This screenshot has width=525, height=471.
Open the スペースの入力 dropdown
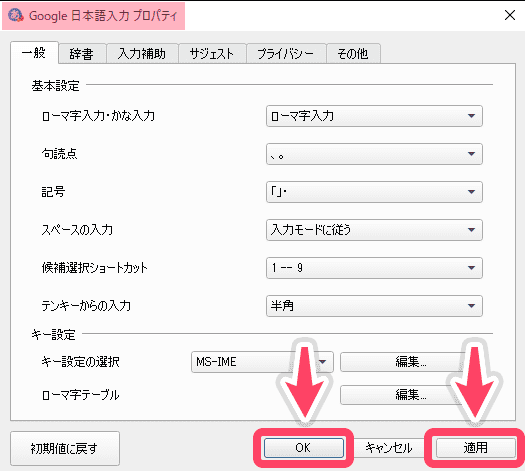374,230
